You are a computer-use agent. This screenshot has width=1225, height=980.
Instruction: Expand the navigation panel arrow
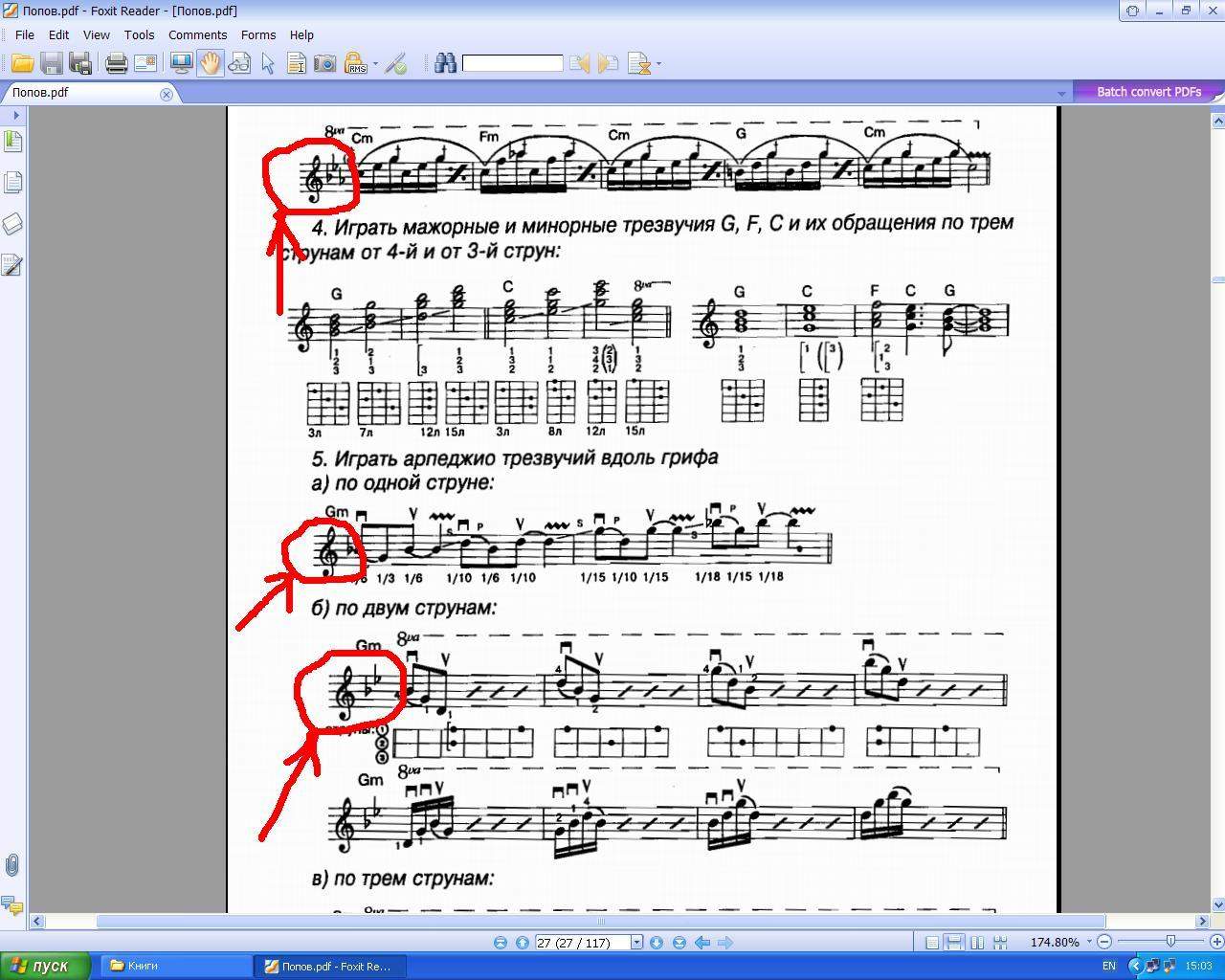(x=15, y=115)
